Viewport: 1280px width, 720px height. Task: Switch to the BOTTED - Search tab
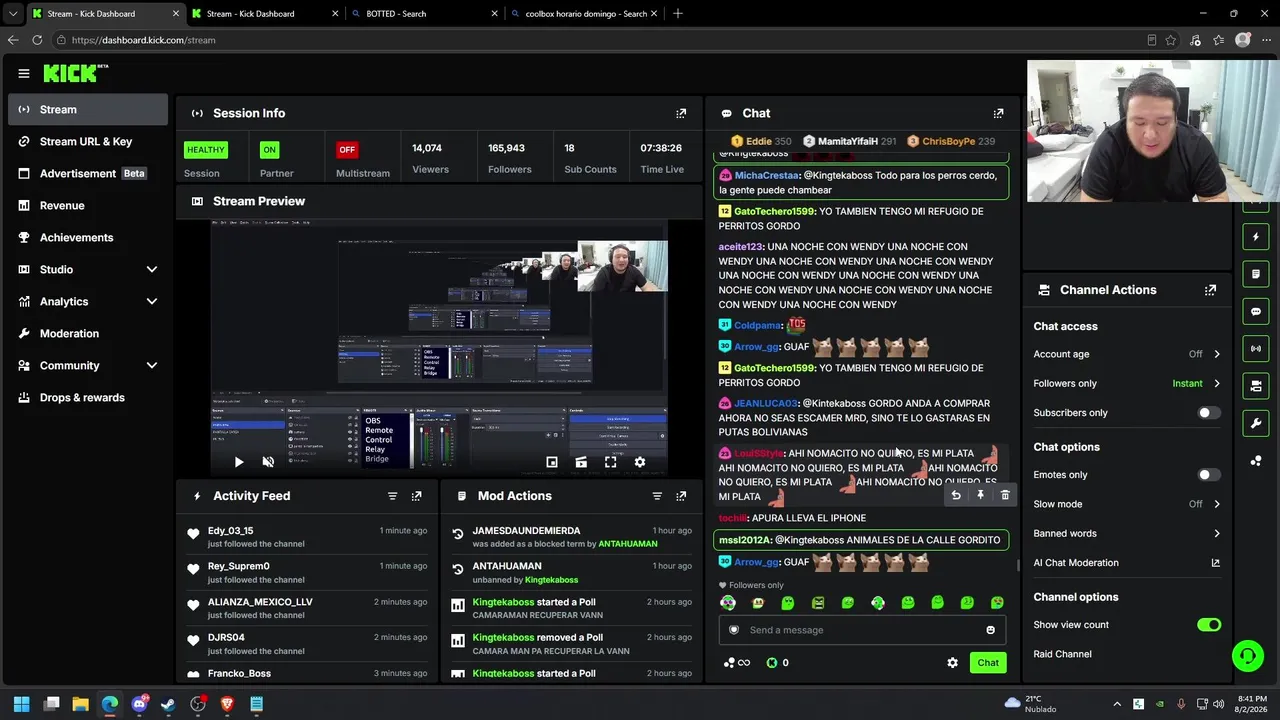pos(424,14)
